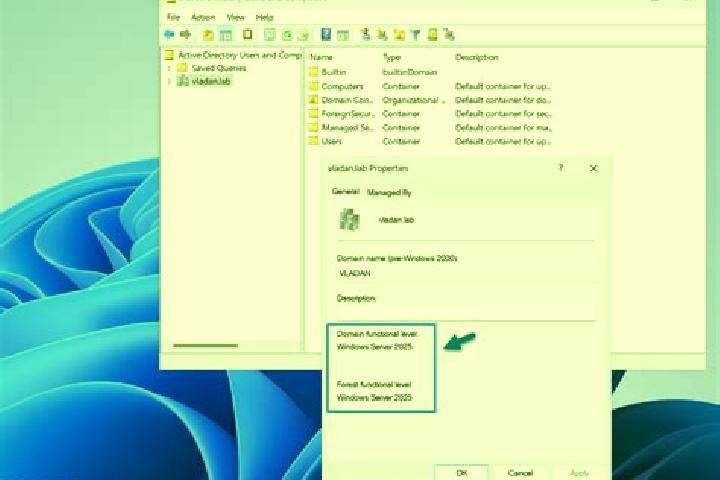Switch to the Managed By tab

tap(389, 192)
